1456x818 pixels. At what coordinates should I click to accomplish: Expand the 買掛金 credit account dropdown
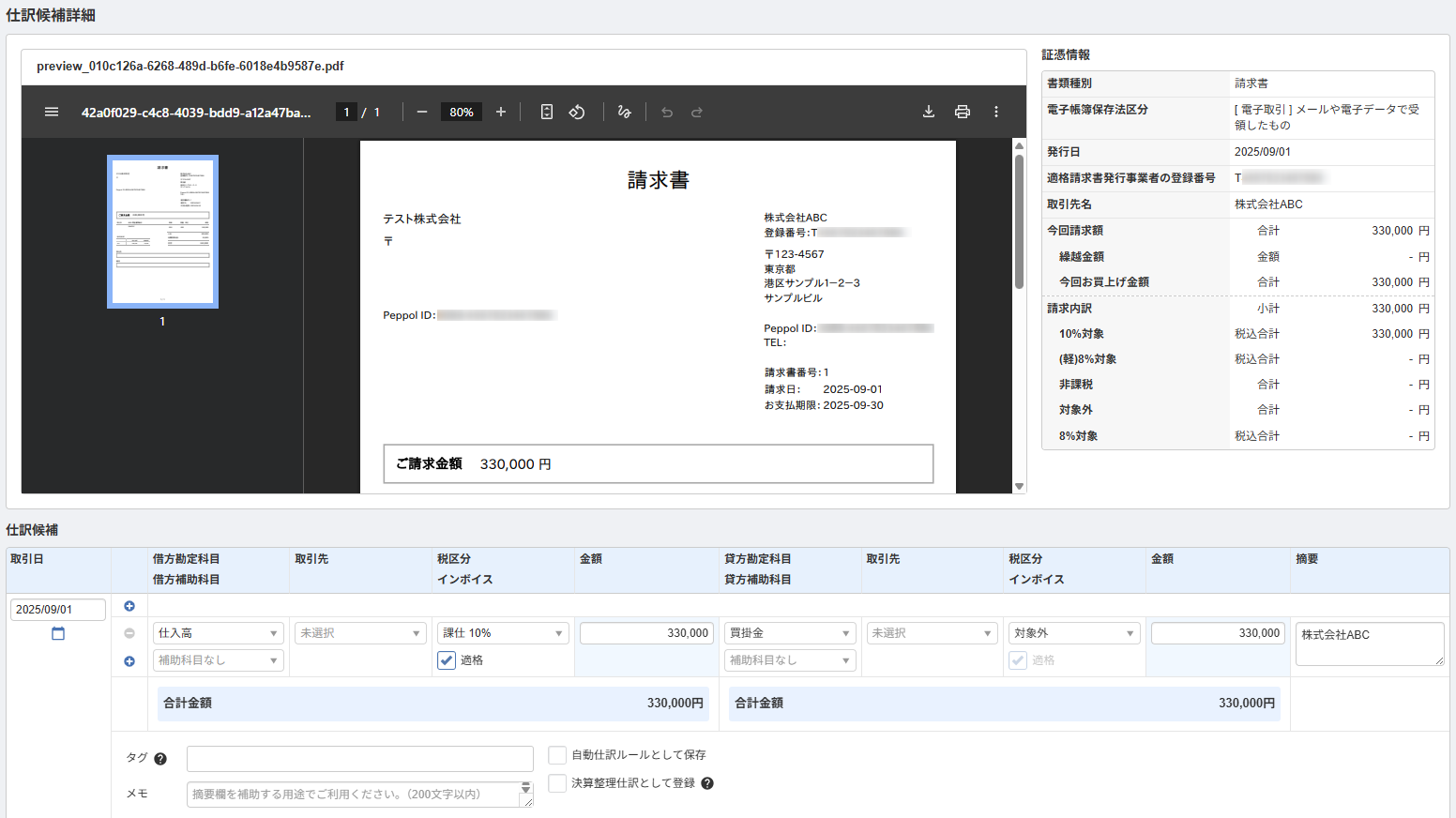(790, 633)
